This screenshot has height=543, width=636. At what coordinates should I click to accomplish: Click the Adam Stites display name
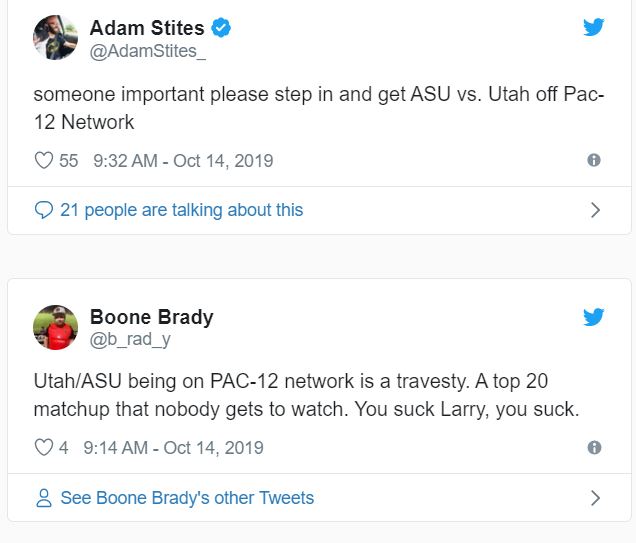tap(147, 28)
